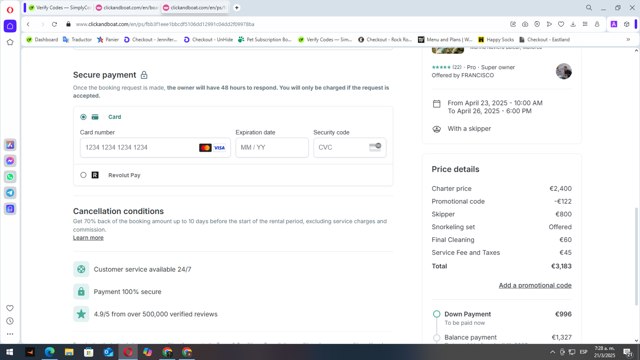Open Microsoft Edge from the taskbar
This screenshot has width=640, height=360.
point(49,352)
